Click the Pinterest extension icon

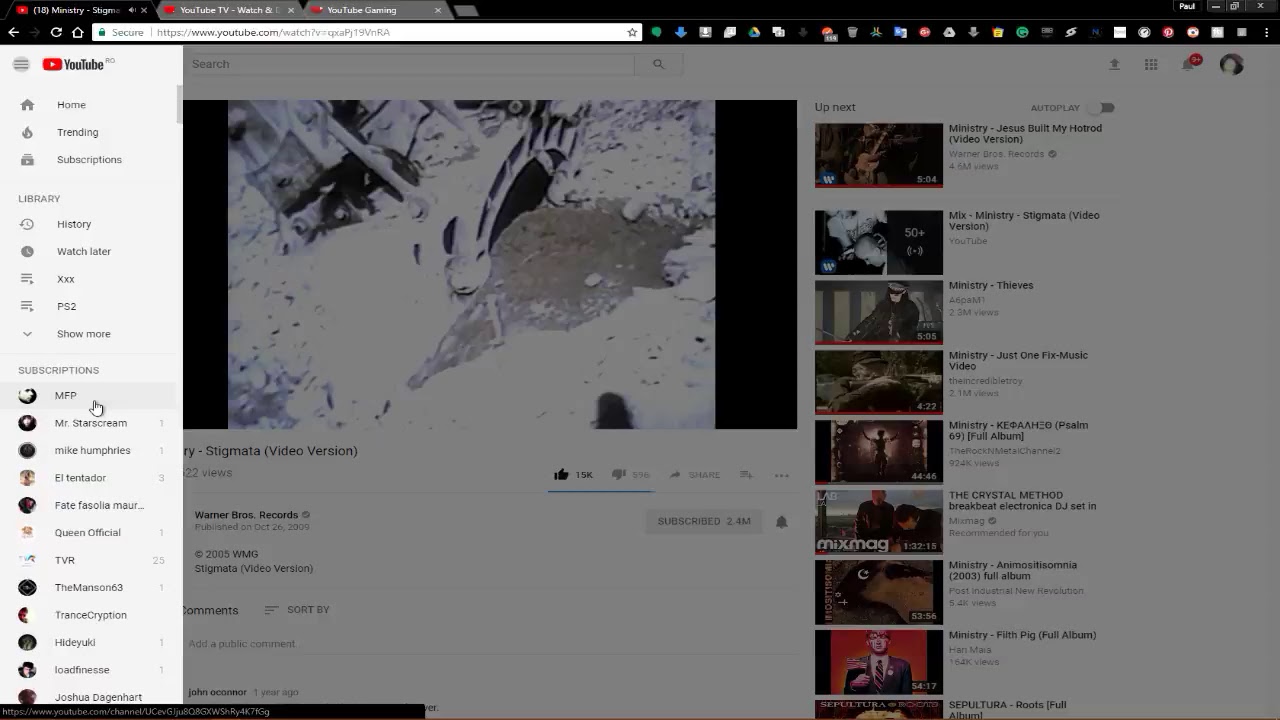point(1168,32)
